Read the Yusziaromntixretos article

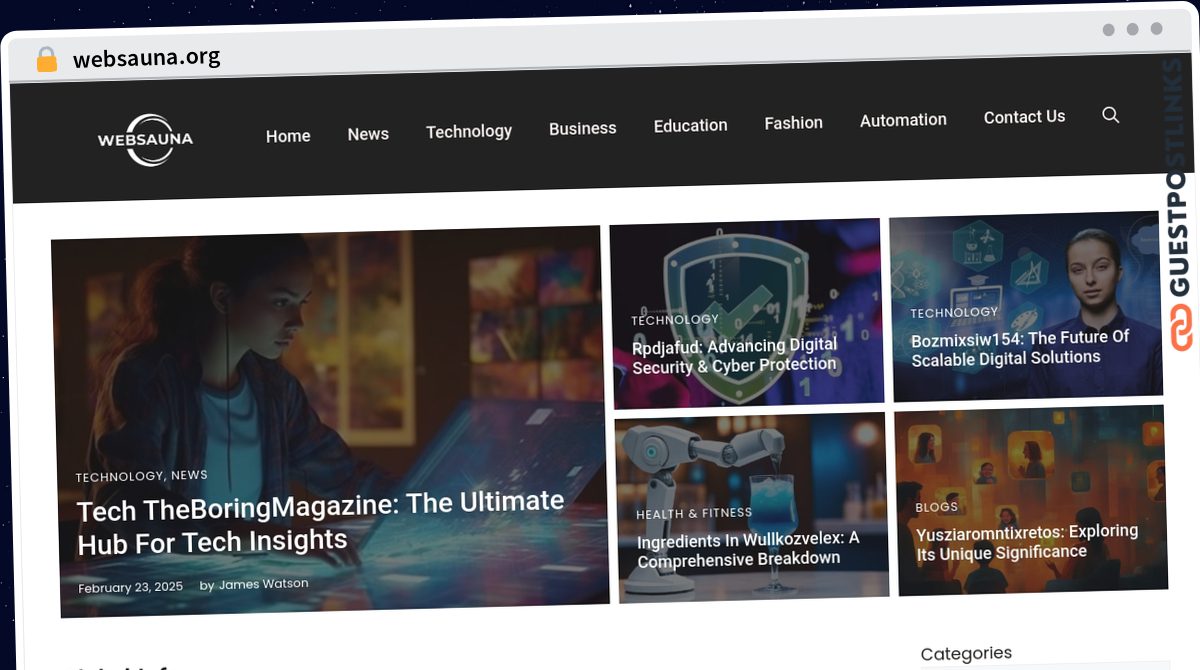tap(1027, 542)
